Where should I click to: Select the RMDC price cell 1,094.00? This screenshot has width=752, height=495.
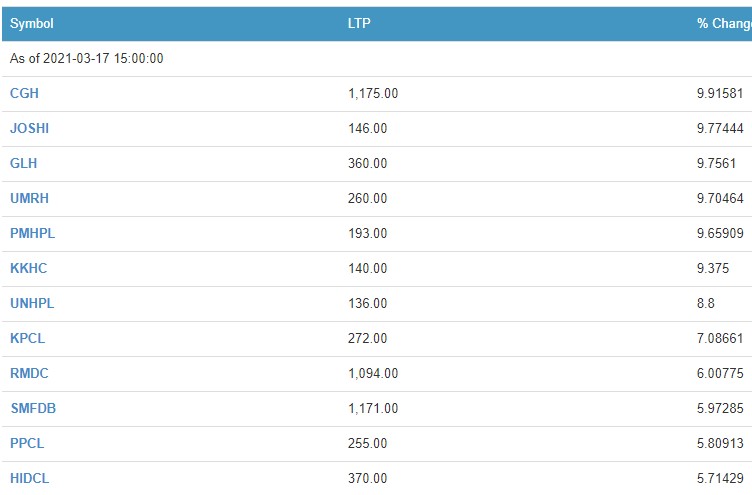point(373,373)
